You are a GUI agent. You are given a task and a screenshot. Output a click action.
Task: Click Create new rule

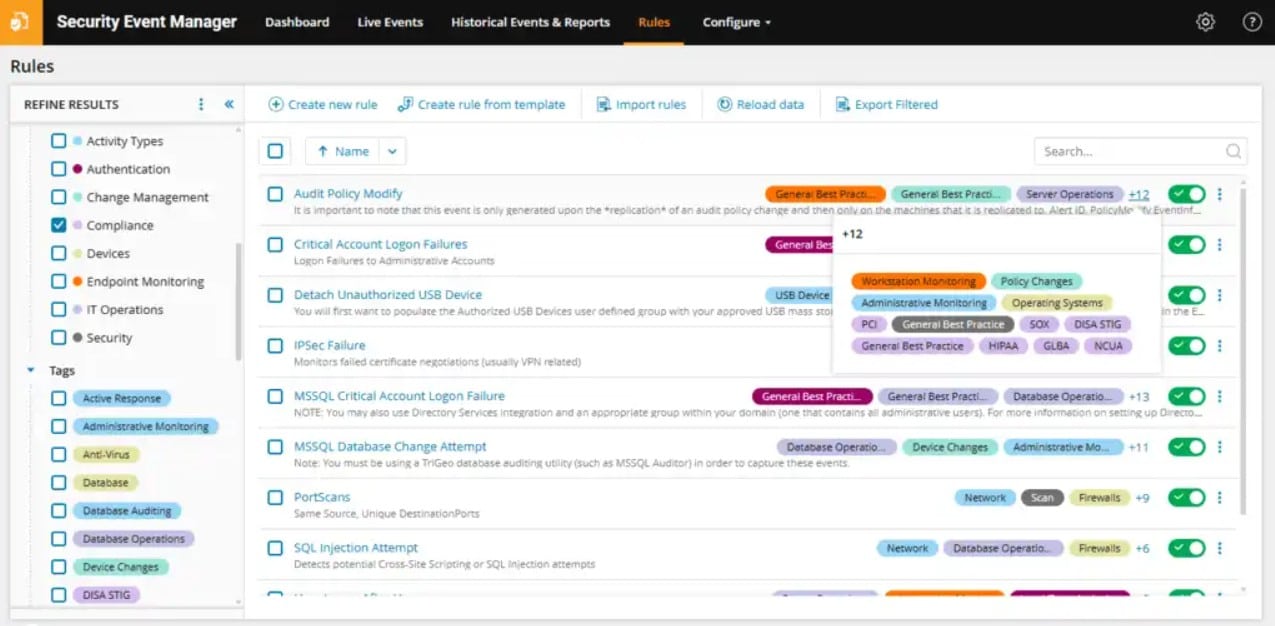tap(323, 104)
